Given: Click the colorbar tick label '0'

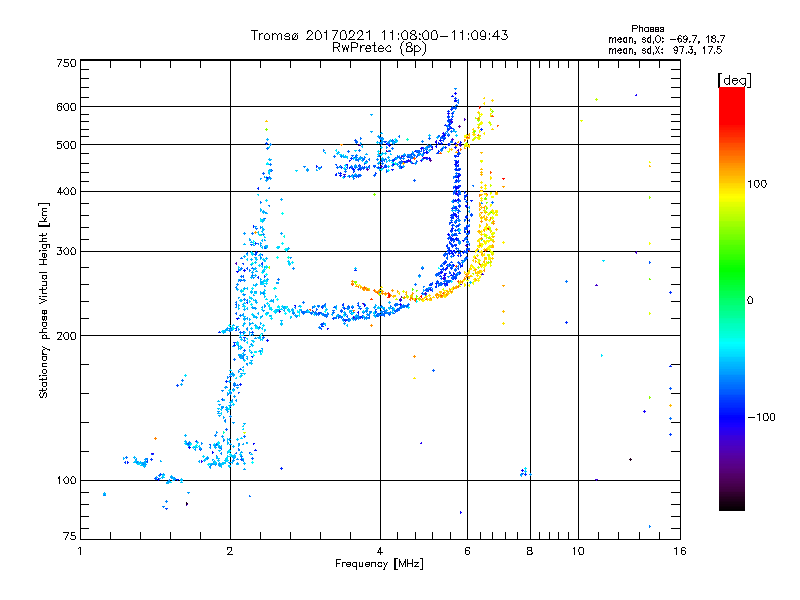Looking at the screenshot, I should click(x=750, y=300).
